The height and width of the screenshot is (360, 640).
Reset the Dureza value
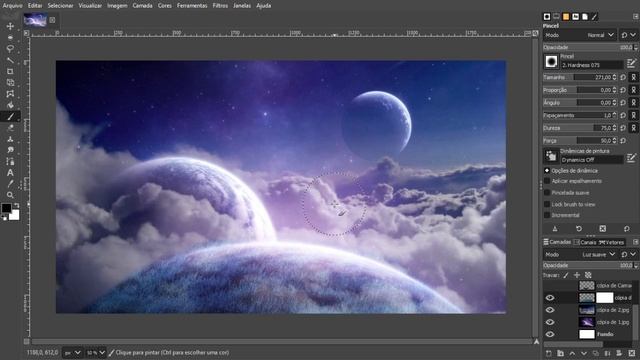coord(623,128)
